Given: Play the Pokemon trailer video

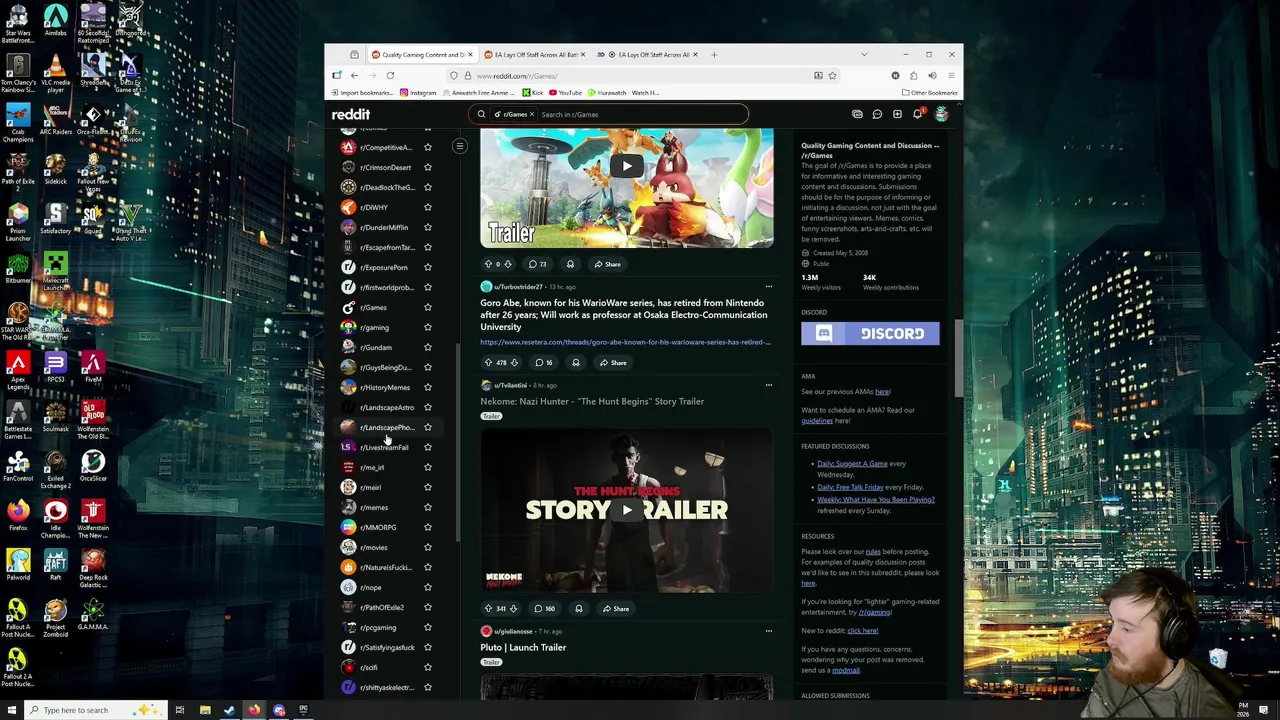Looking at the screenshot, I should click(627, 166).
